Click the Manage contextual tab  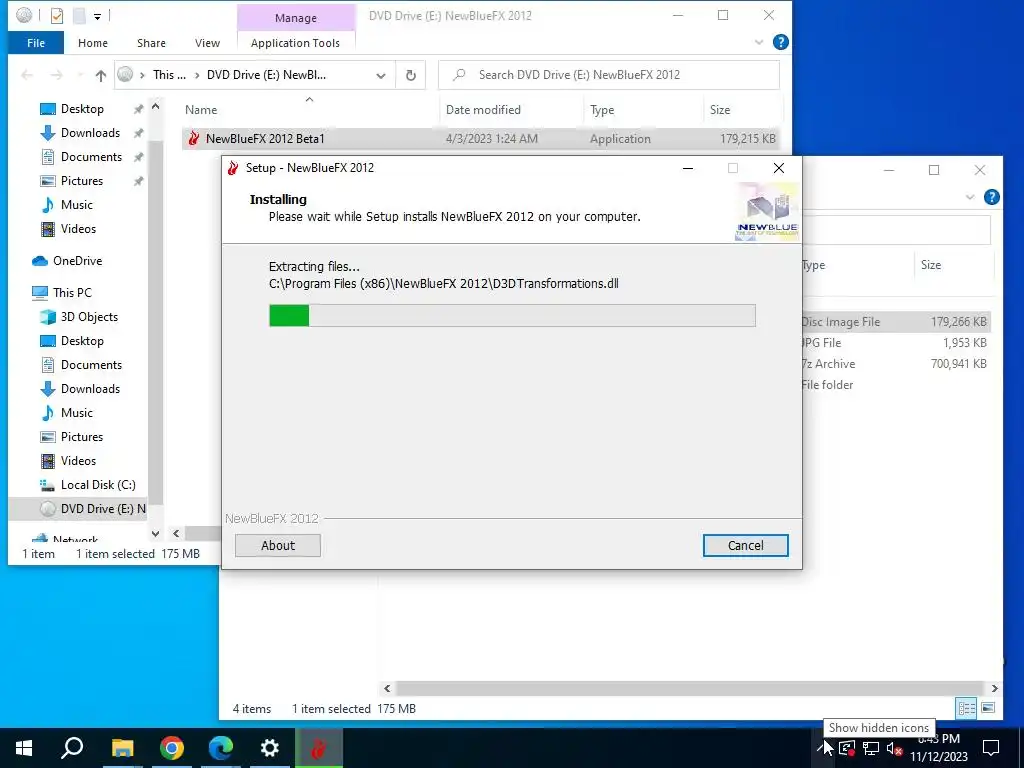point(296,18)
